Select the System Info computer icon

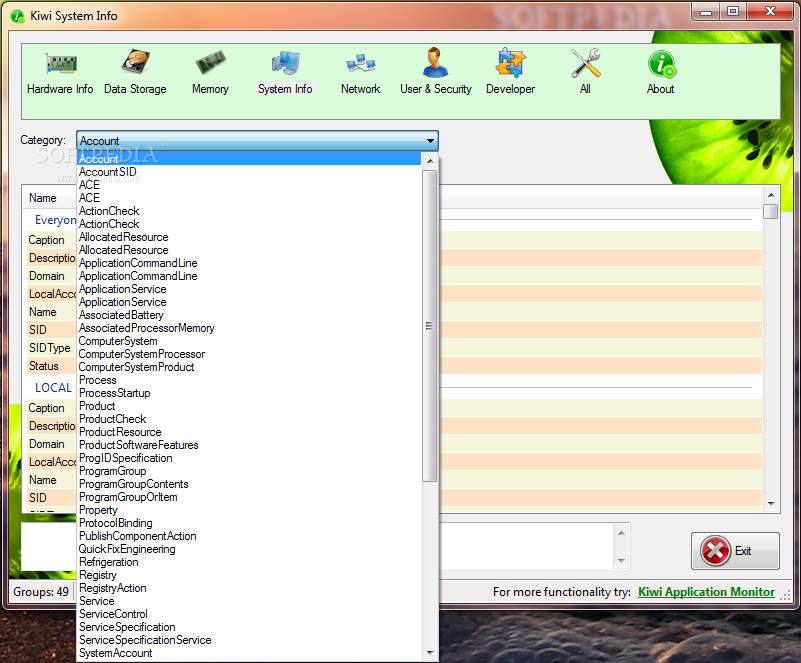(285, 64)
